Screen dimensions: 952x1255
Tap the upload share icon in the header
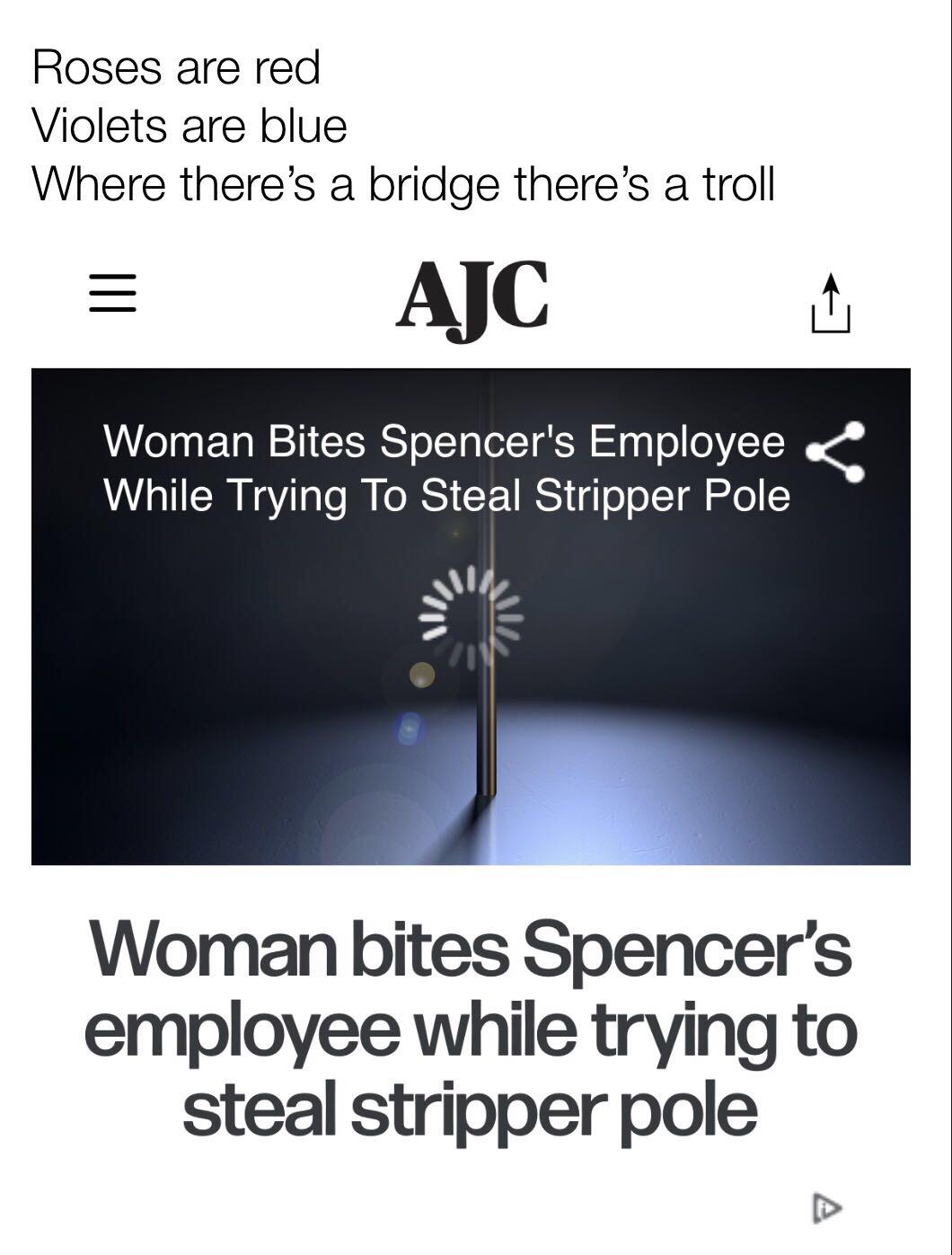click(831, 305)
